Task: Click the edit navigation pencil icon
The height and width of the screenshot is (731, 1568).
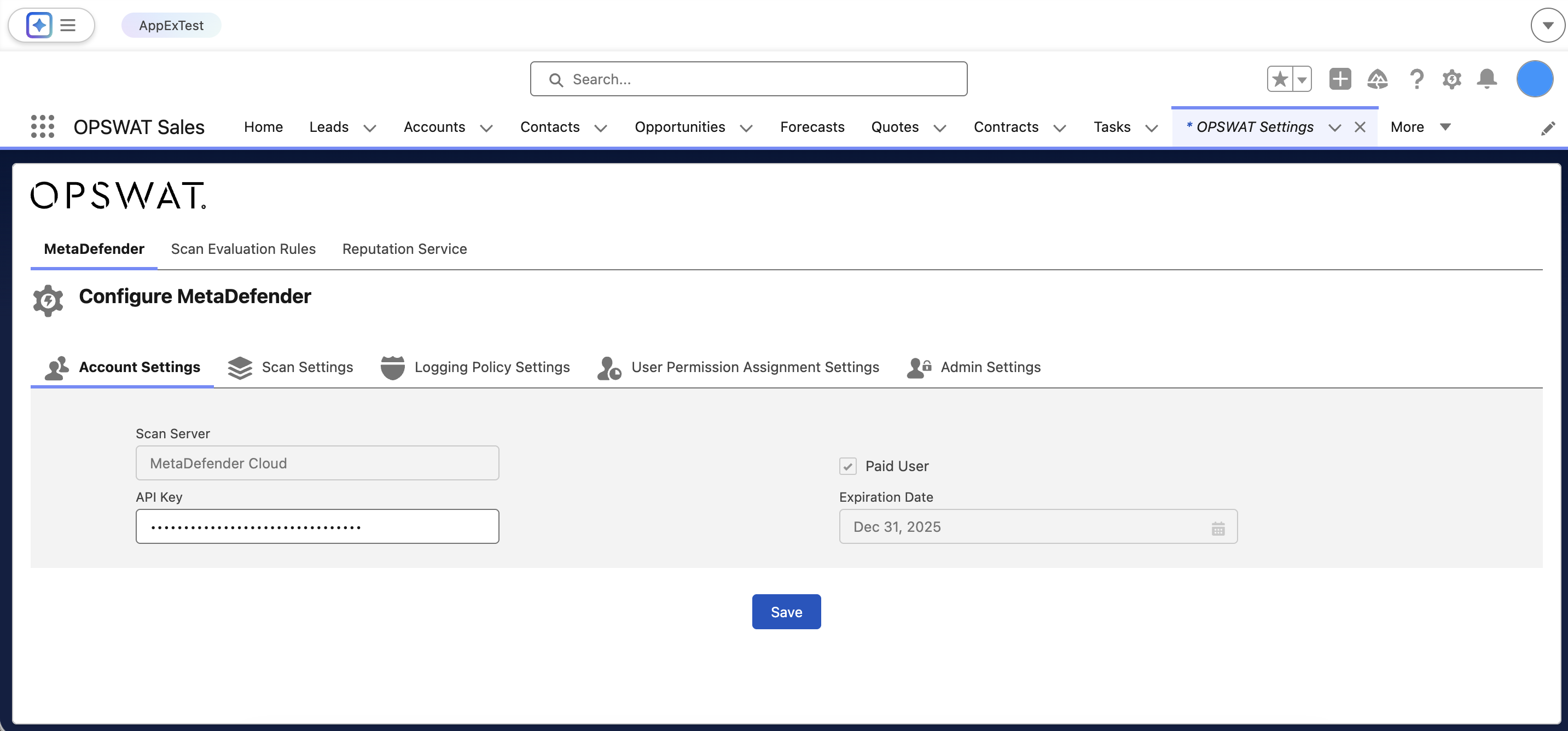Action: click(x=1548, y=129)
